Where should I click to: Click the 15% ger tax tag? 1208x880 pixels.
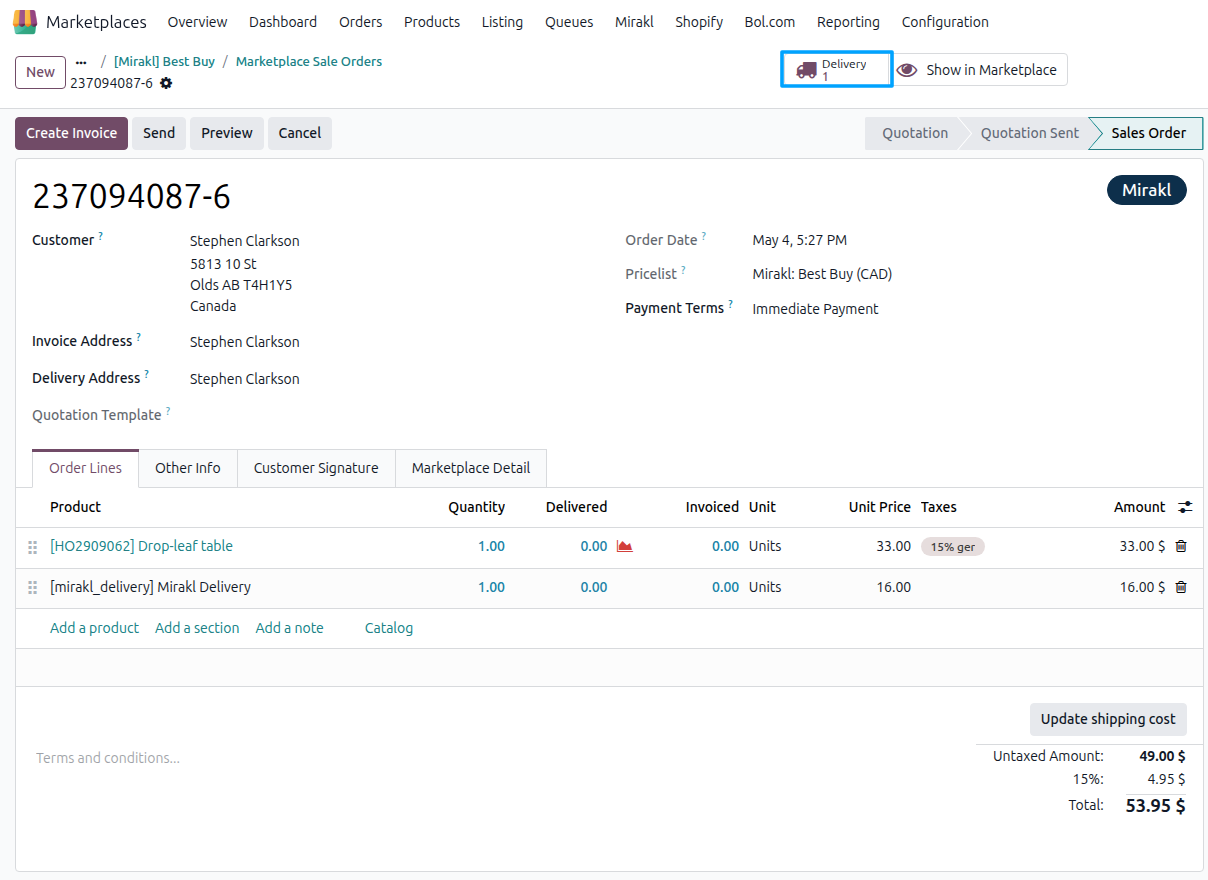coord(953,547)
